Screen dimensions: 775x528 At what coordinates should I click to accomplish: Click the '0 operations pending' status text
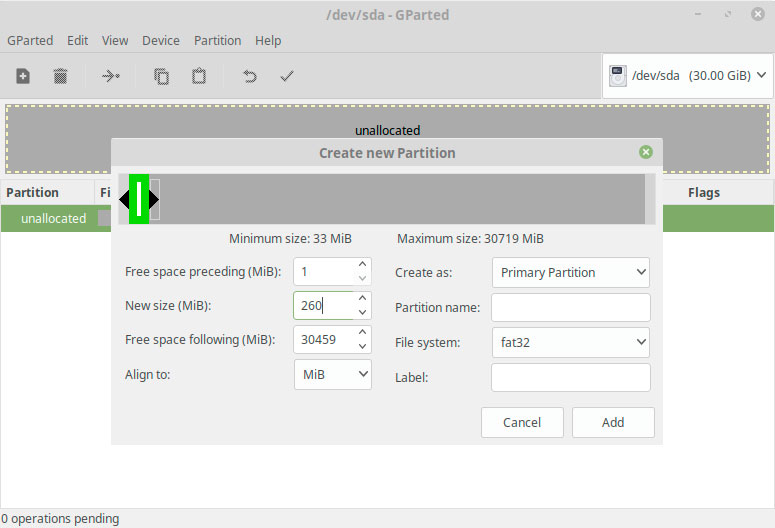[x=60, y=519]
